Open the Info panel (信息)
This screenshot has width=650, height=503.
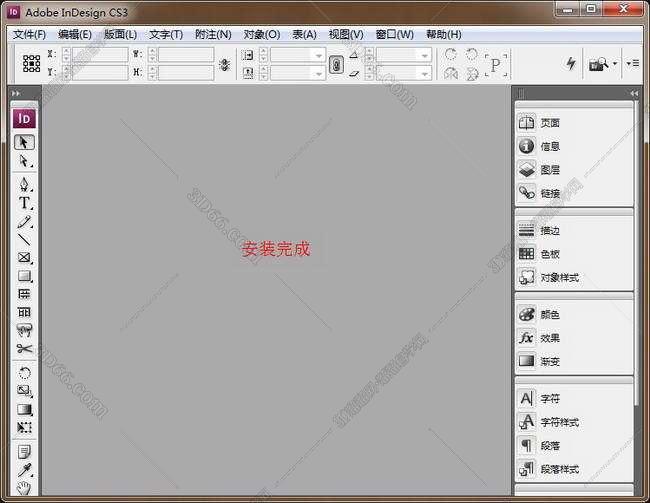pos(538,146)
